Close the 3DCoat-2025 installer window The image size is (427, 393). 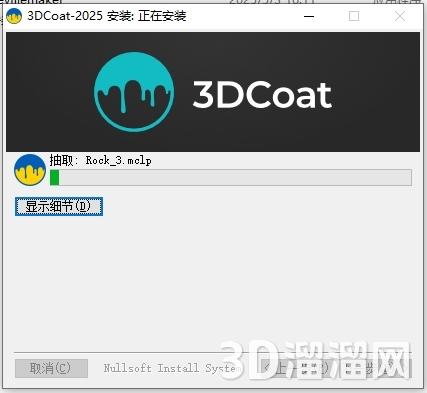(400, 16)
